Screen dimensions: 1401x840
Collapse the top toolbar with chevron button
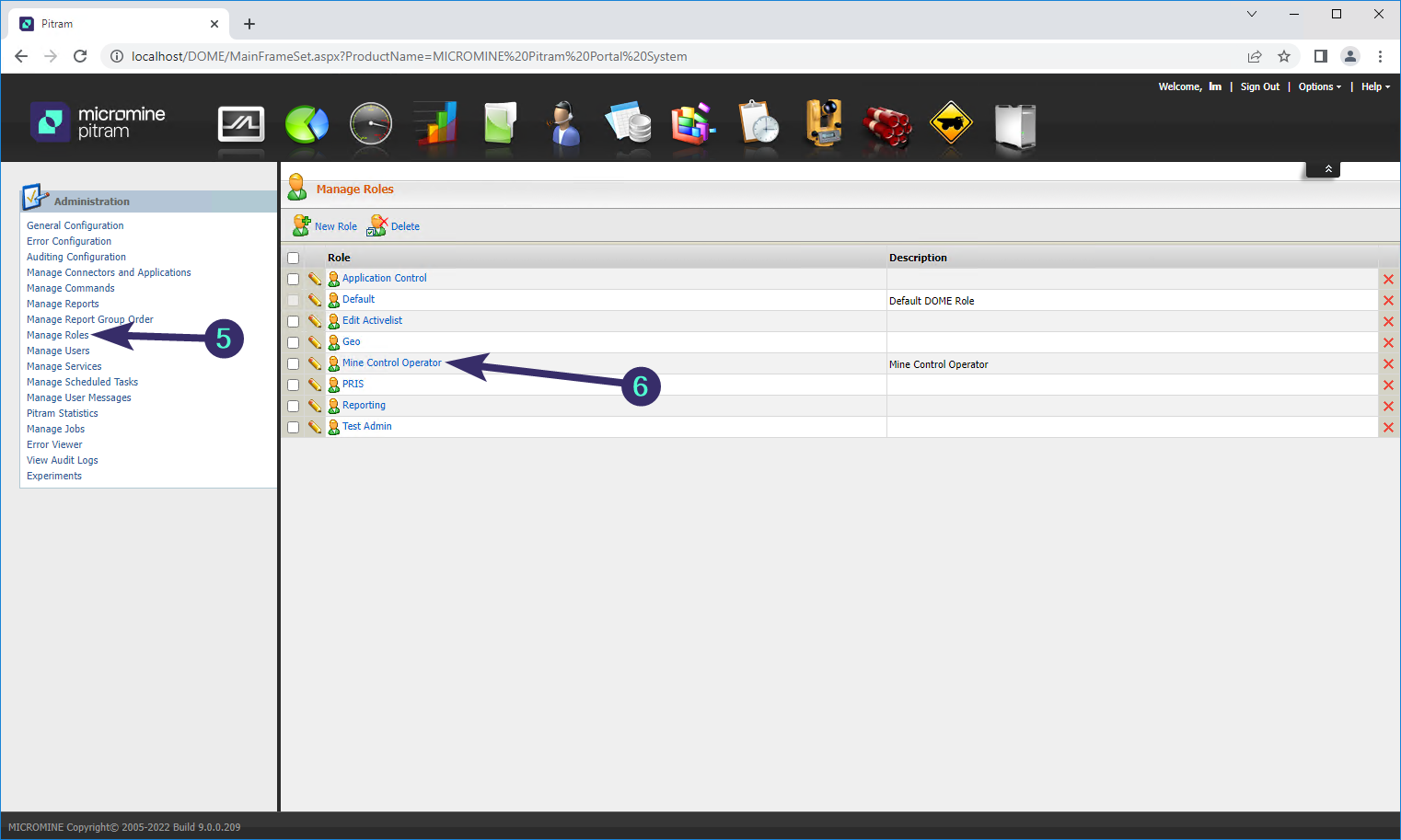(x=1327, y=169)
